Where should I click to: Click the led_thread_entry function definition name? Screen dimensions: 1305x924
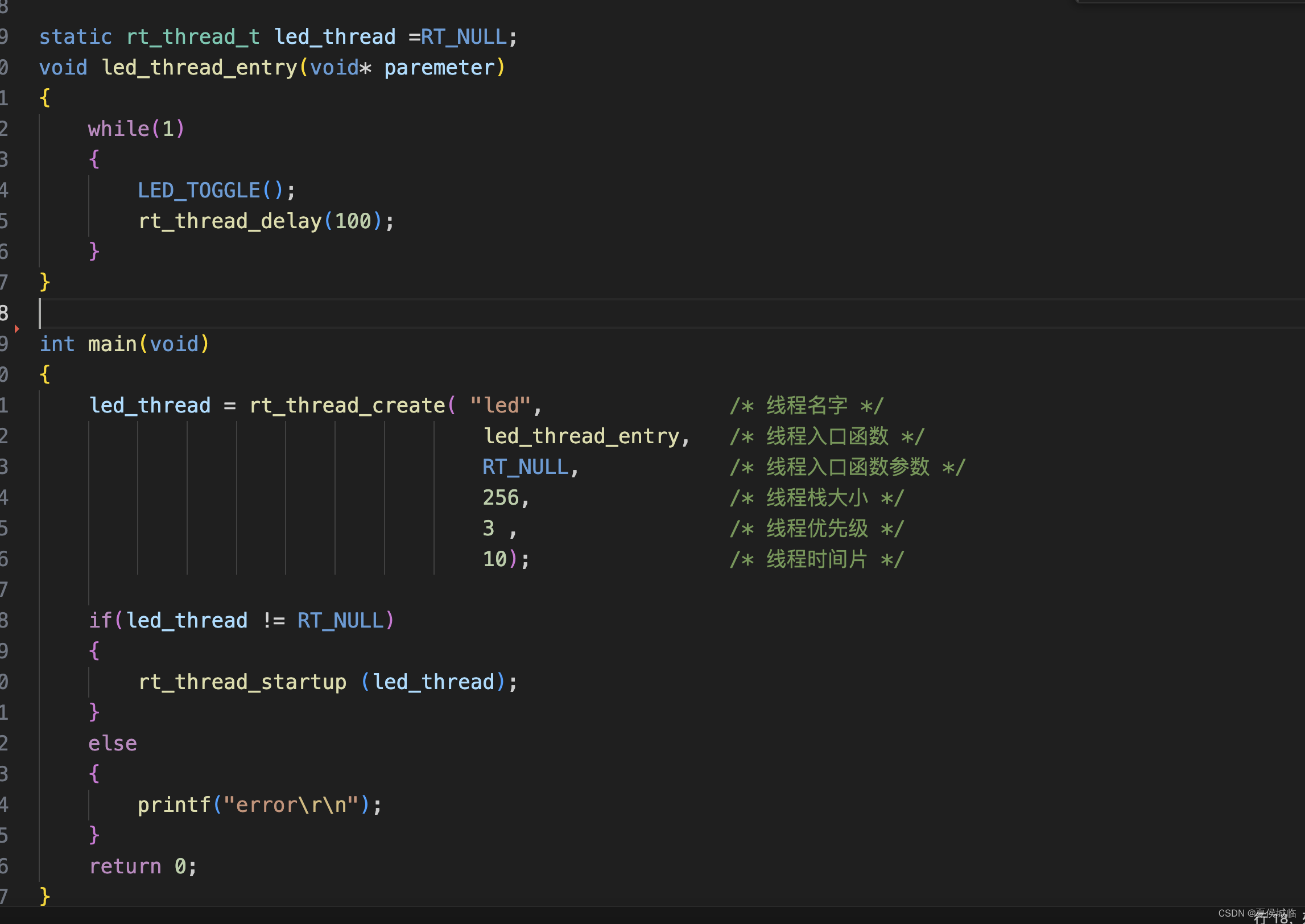tap(200, 68)
